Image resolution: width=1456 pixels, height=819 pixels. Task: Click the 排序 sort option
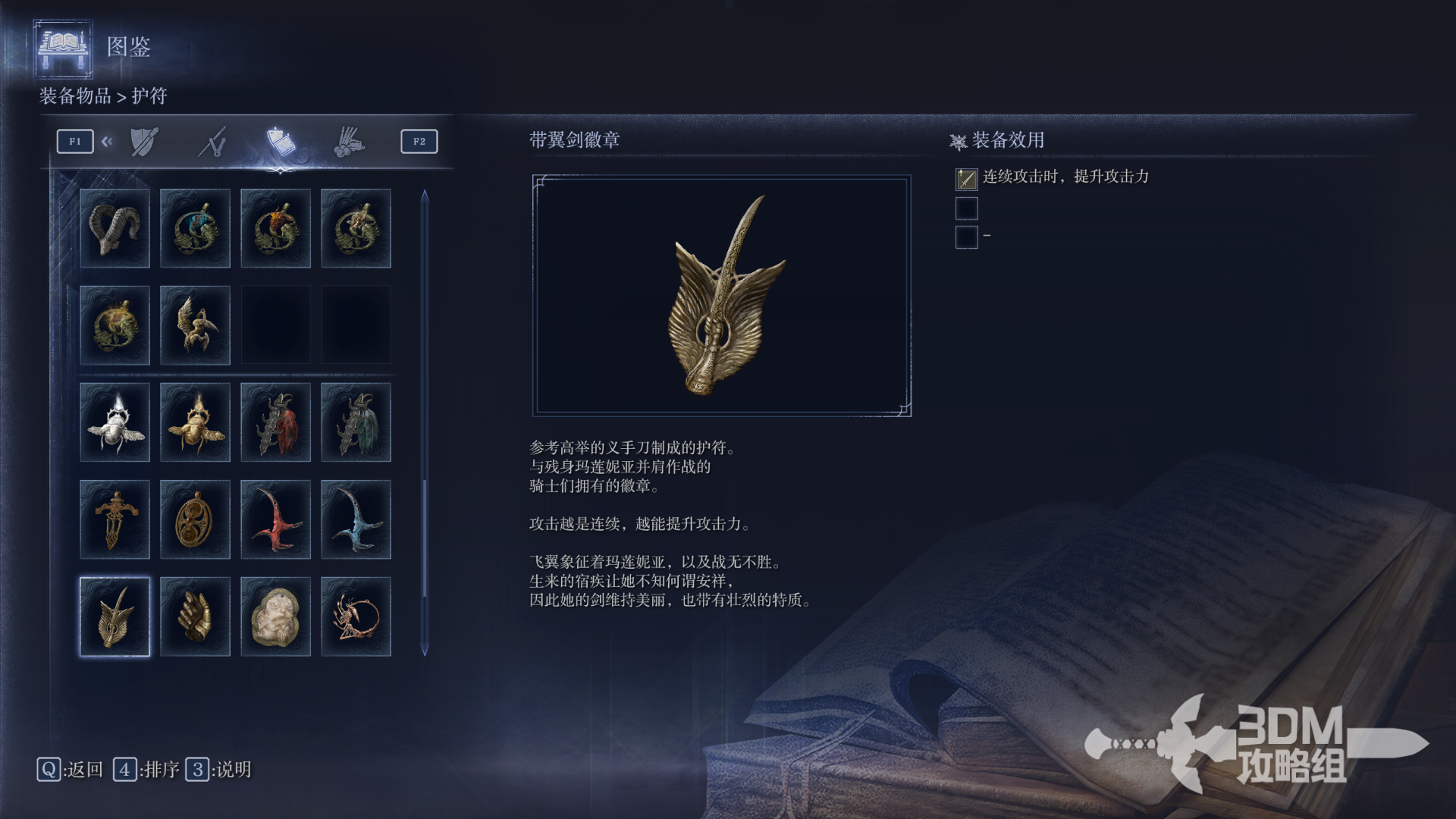tap(146, 770)
